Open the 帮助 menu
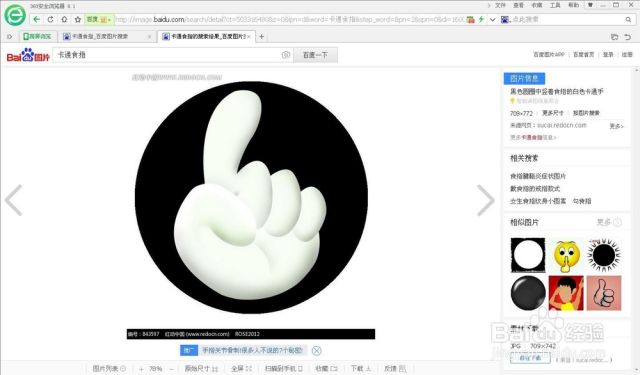This screenshot has width=640, height=375. coord(573,5)
